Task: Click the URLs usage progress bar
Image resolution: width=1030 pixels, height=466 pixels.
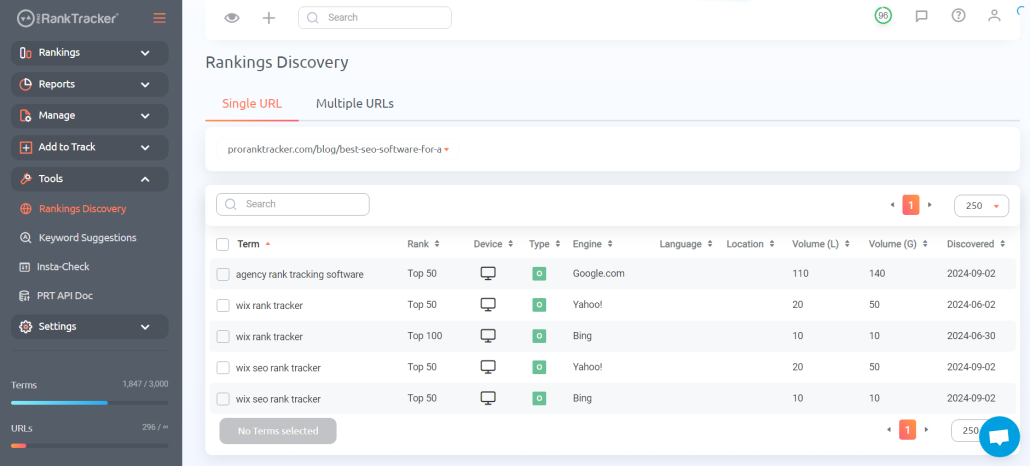Action: 89,446
